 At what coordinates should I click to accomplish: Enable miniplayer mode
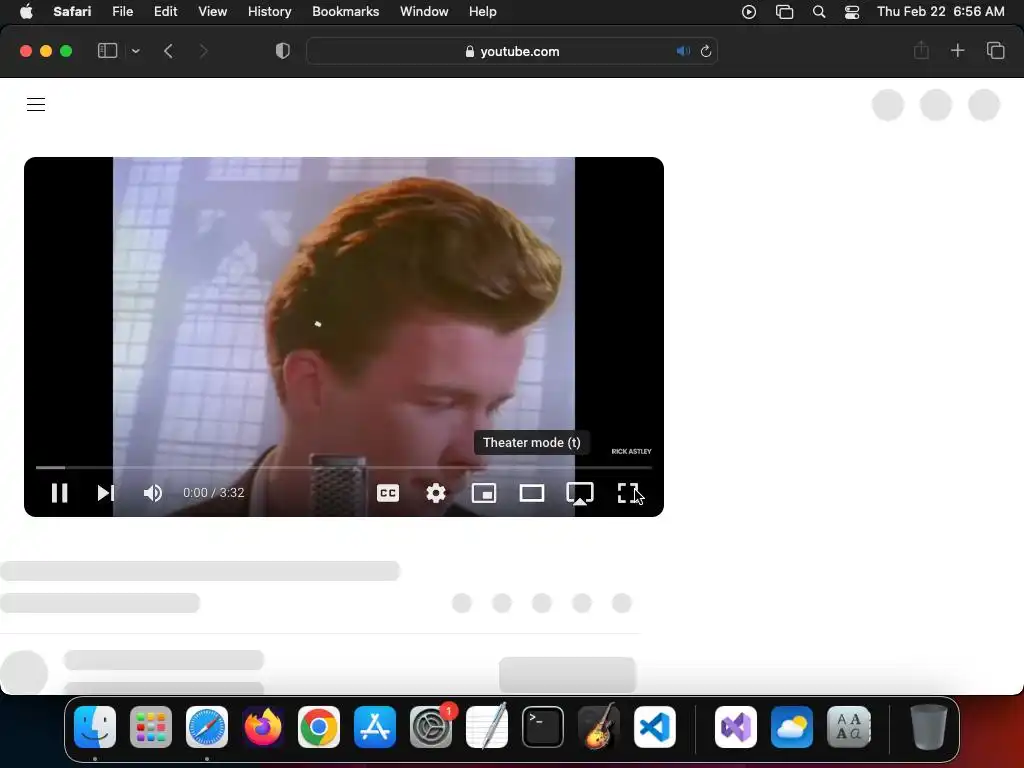pyautogui.click(x=484, y=493)
